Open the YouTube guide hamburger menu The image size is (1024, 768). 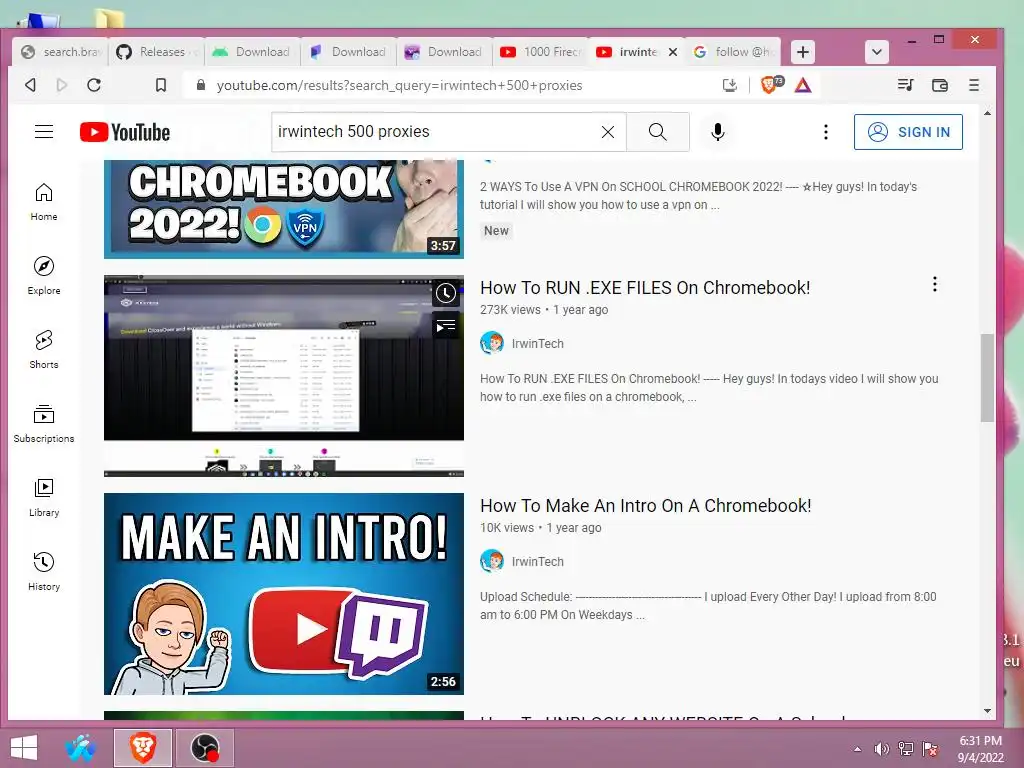tap(44, 132)
